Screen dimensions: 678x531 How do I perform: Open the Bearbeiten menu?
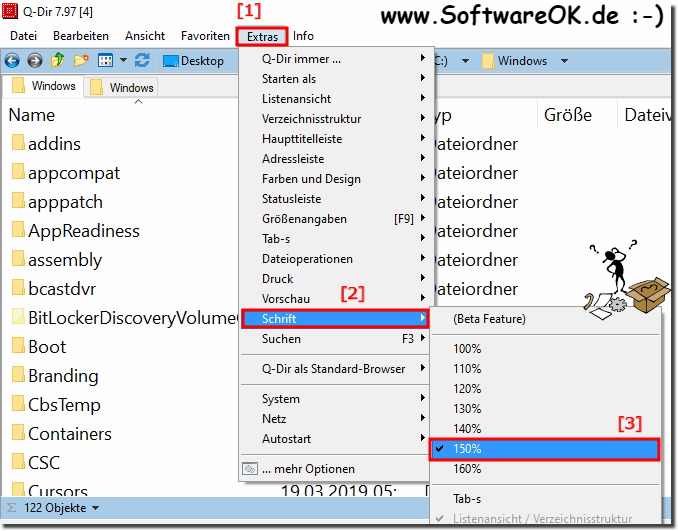(81, 36)
